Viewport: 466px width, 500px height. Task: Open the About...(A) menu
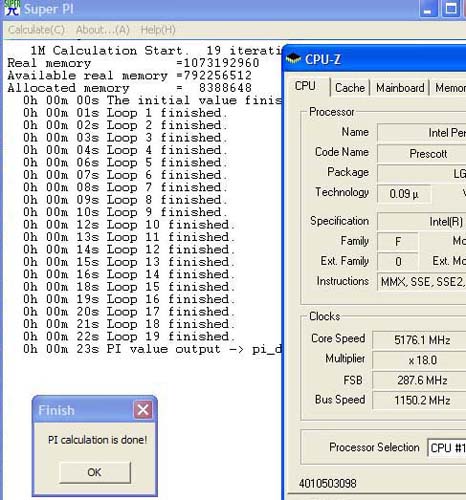coord(103,30)
